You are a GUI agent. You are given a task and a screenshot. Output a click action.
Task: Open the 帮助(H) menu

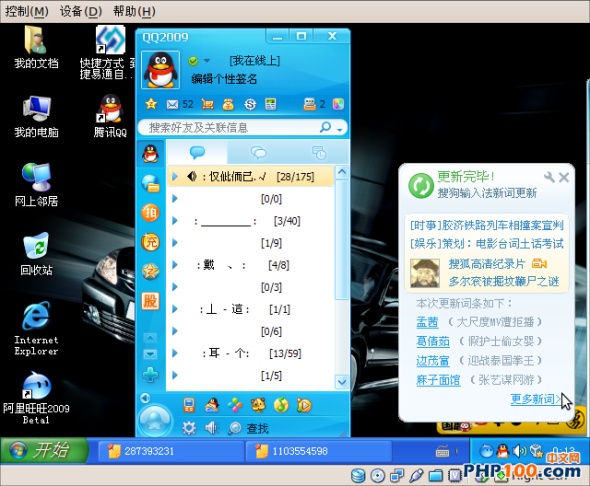pos(134,11)
